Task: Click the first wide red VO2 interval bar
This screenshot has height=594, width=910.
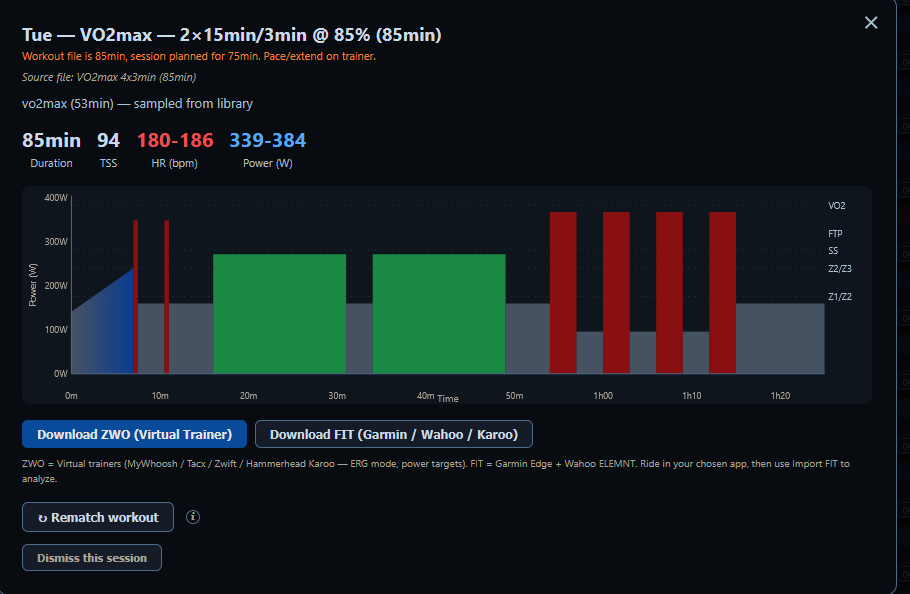Action: 563,292
